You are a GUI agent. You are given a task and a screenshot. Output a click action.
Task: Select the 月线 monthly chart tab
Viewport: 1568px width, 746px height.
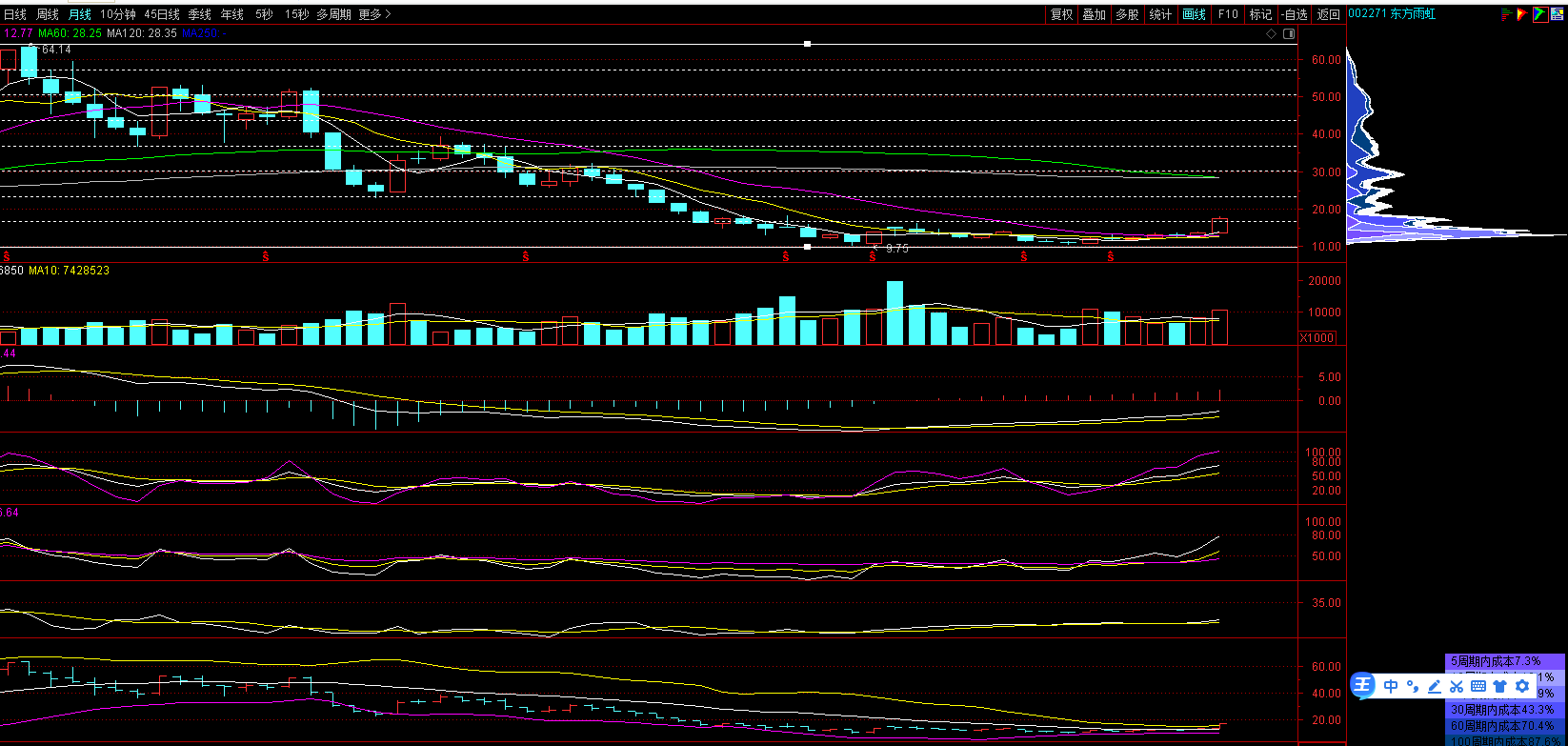(79, 14)
